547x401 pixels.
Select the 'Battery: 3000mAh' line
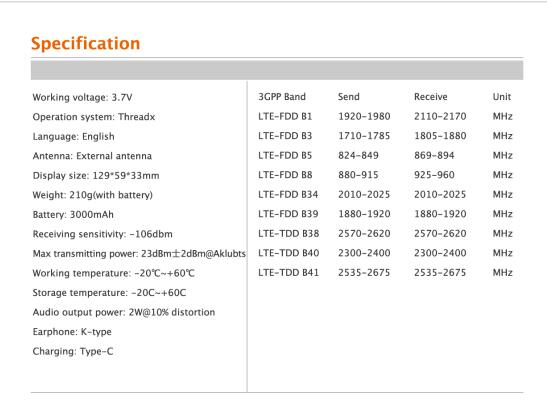pos(73,215)
